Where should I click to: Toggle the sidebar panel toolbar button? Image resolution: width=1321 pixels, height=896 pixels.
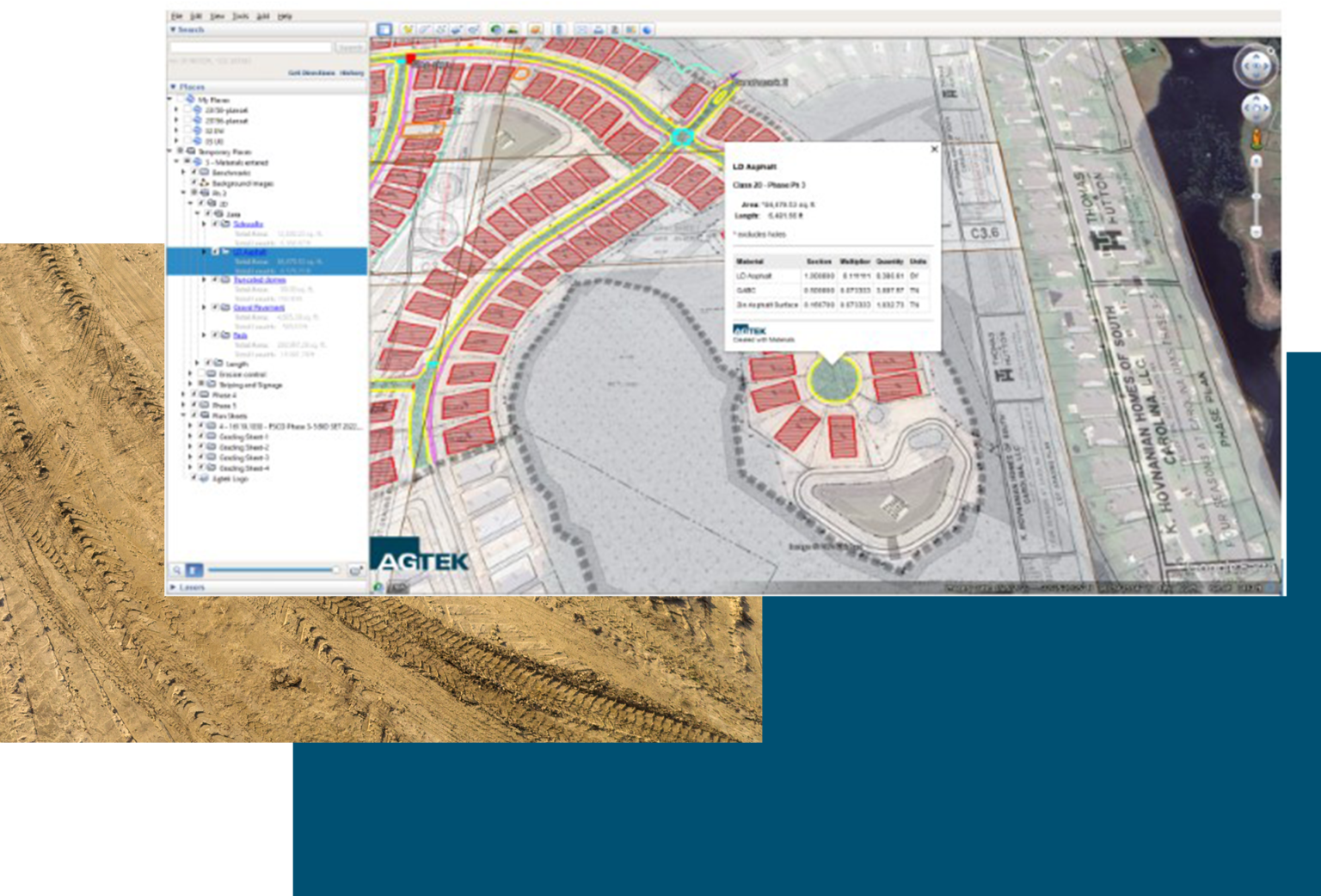coord(384,29)
